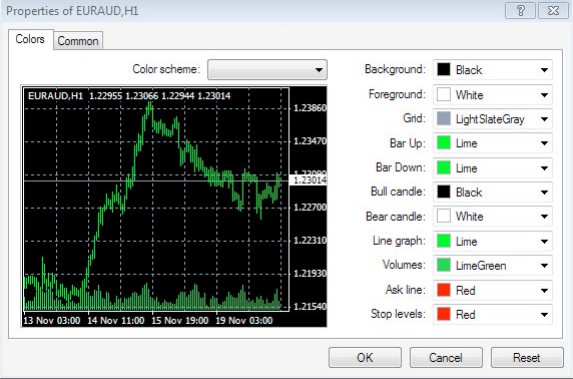This screenshot has height=379, width=573.
Task: Click the 1.21540 price axis label
Action: 310,306
